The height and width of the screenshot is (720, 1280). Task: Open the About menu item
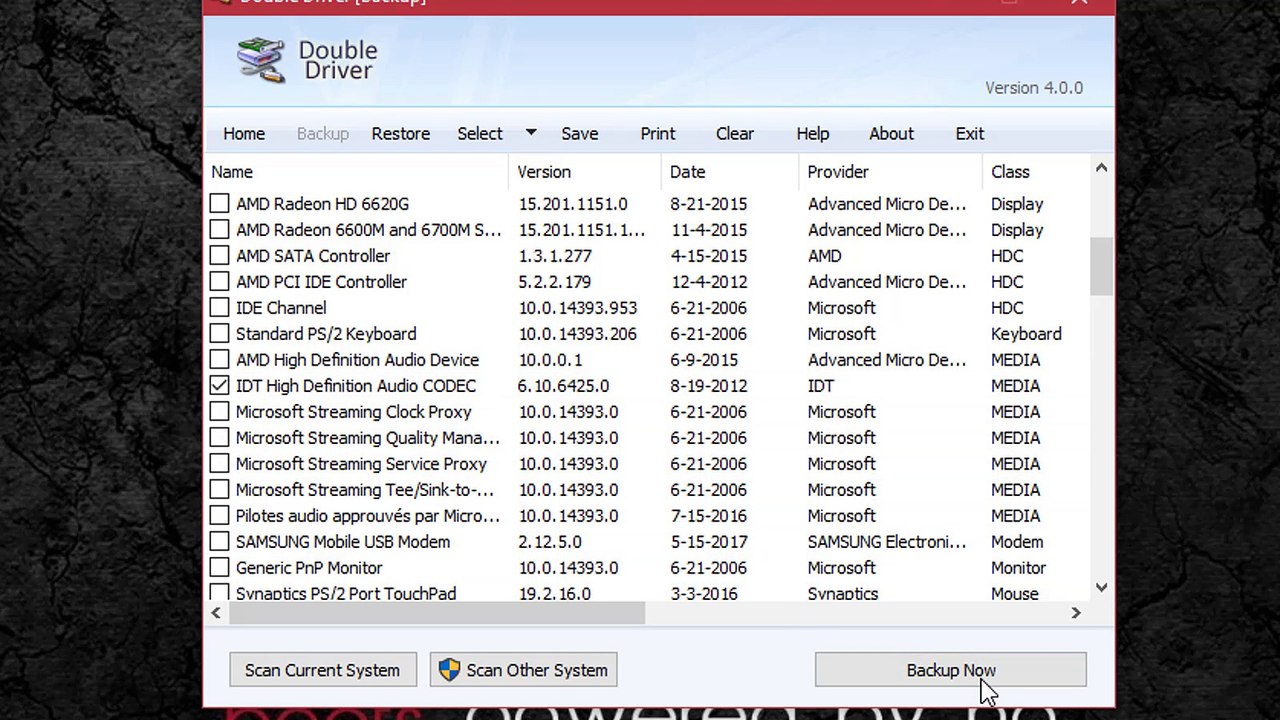pos(891,134)
